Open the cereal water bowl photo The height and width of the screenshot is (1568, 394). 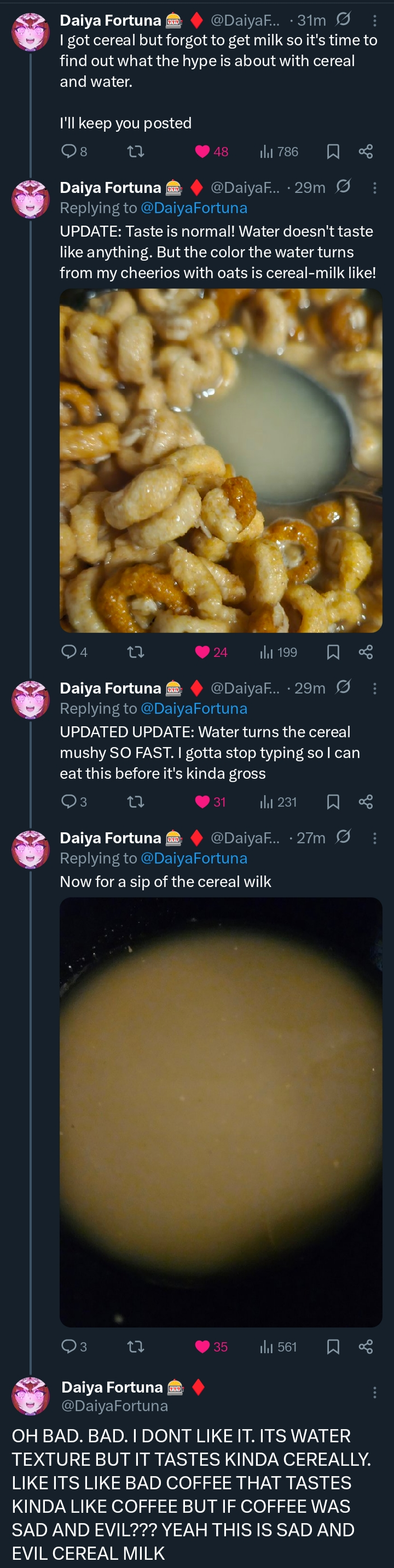point(221,1112)
